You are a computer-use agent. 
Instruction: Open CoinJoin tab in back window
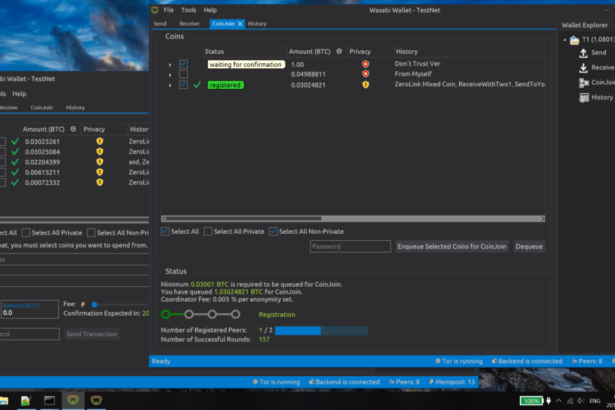coord(42,108)
